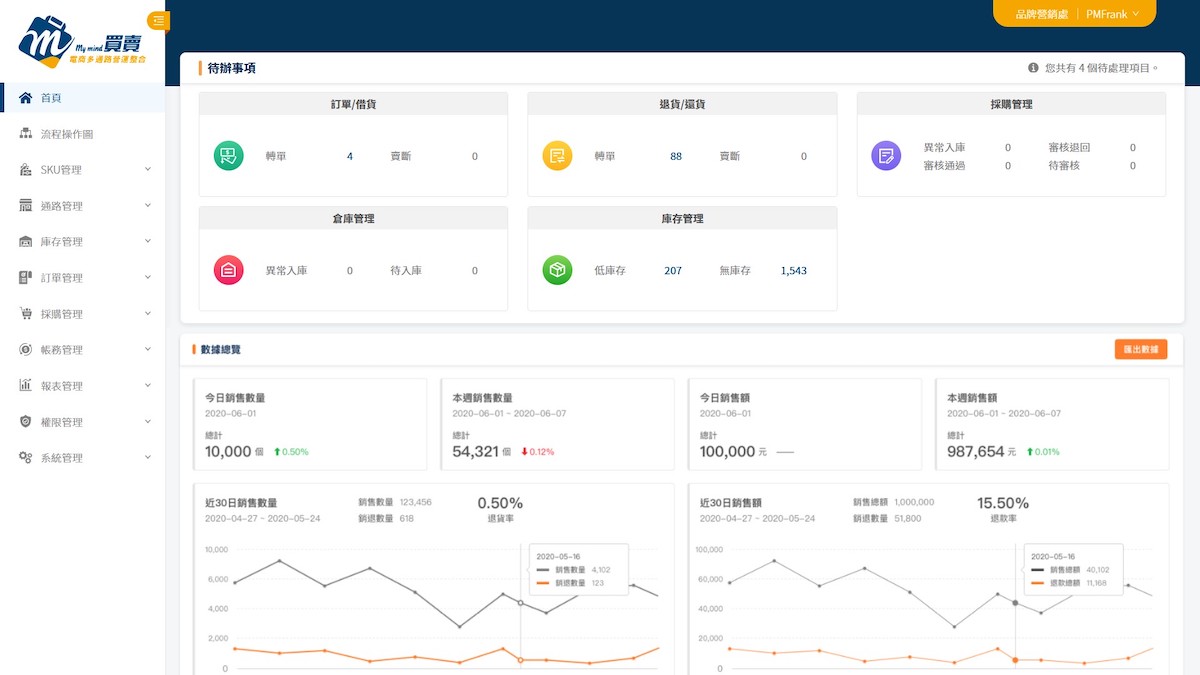The width and height of the screenshot is (1200, 675).
Task: Click the My mind 買賣 logo
Action: click(81, 42)
